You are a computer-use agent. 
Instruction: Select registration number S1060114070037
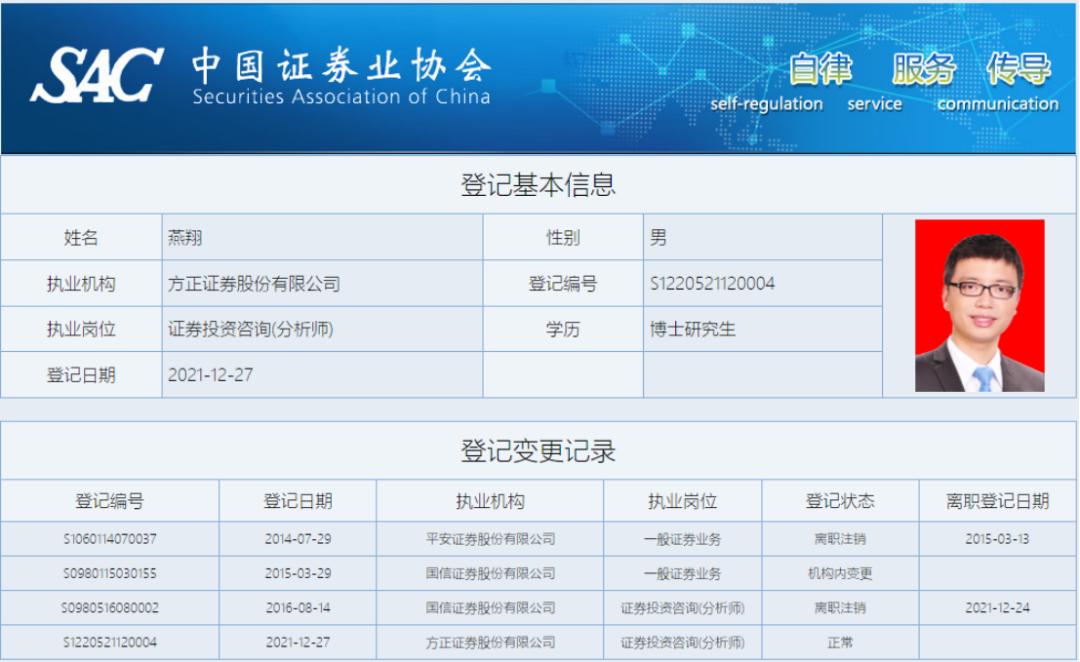click(110, 539)
